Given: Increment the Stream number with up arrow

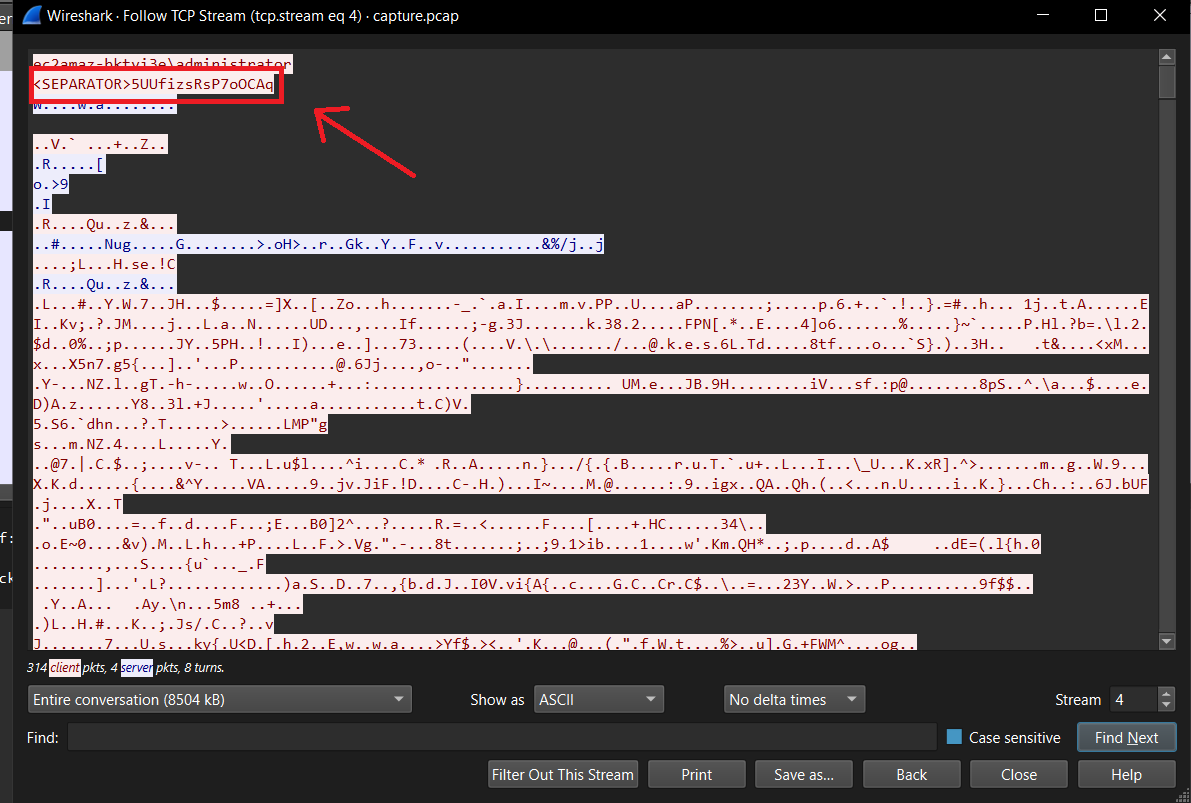Looking at the screenshot, I should pyautogui.click(x=1165, y=693).
